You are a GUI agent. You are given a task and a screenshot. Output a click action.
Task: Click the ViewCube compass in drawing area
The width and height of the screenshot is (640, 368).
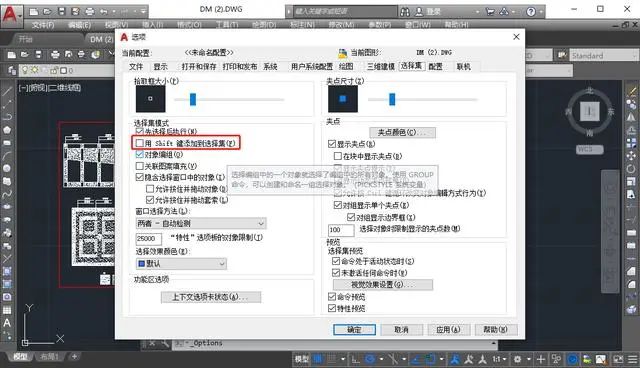[590, 111]
